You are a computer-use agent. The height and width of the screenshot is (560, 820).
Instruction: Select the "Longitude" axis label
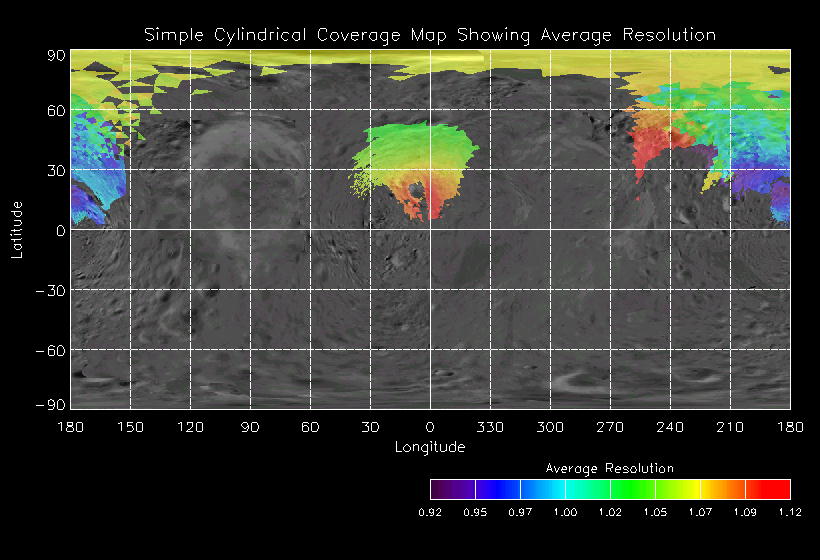(x=429, y=447)
